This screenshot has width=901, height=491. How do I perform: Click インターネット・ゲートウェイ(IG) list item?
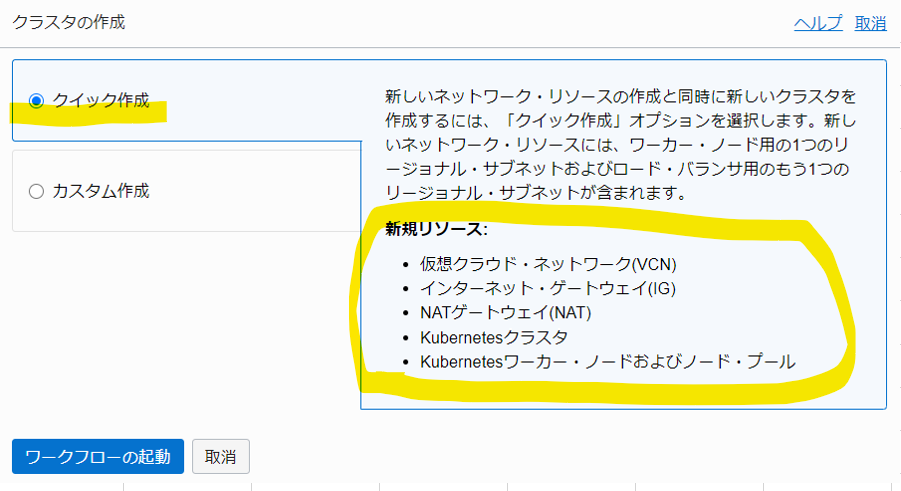click(548, 288)
